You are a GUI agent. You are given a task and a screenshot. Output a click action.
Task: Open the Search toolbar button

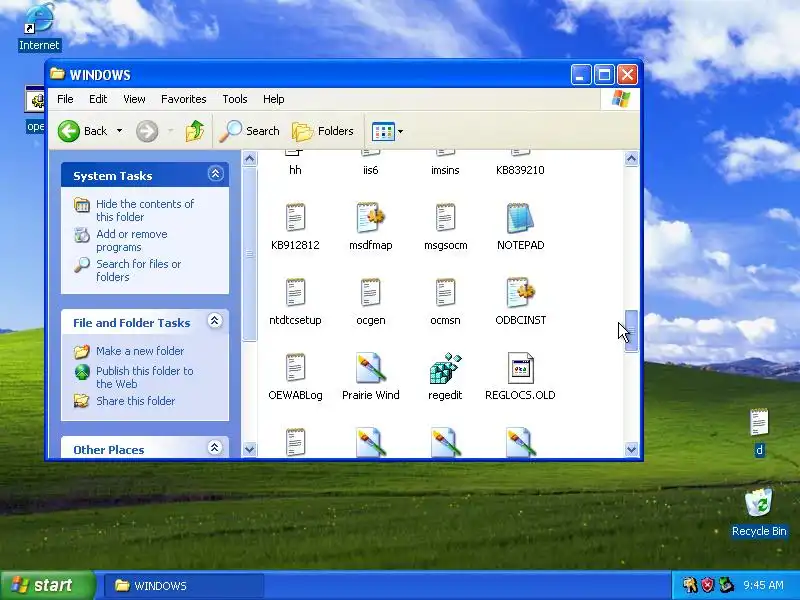pos(249,131)
